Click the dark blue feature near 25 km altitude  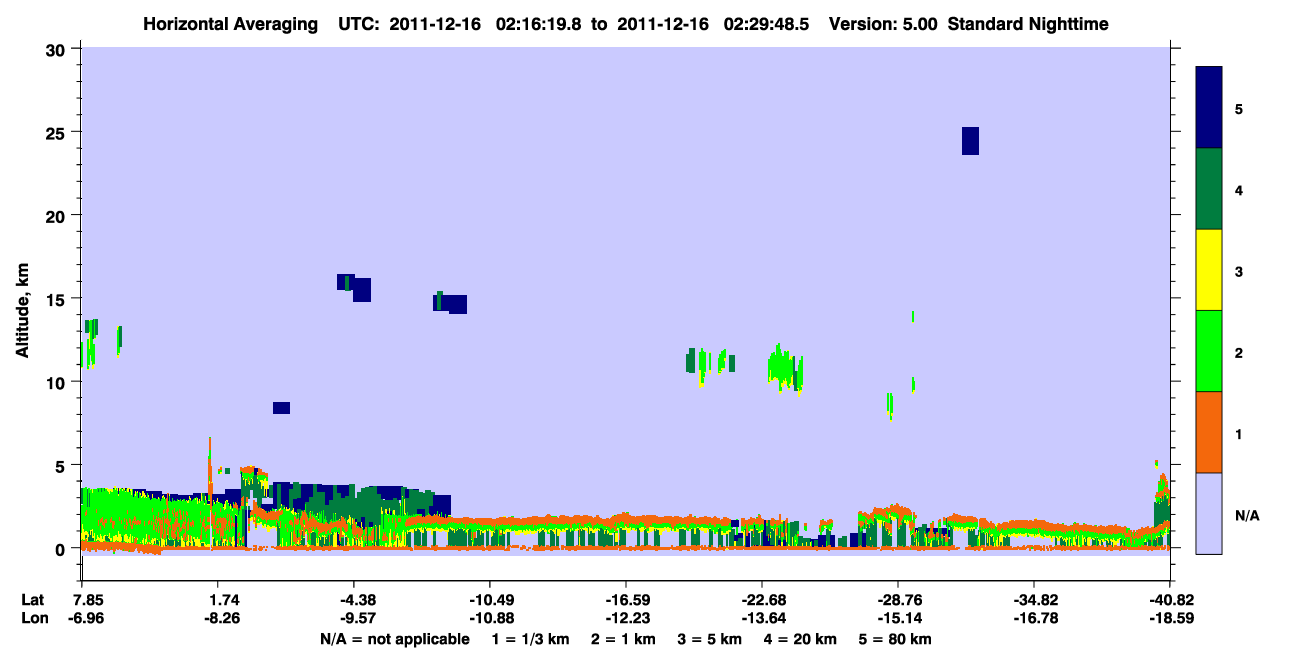(x=970, y=141)
